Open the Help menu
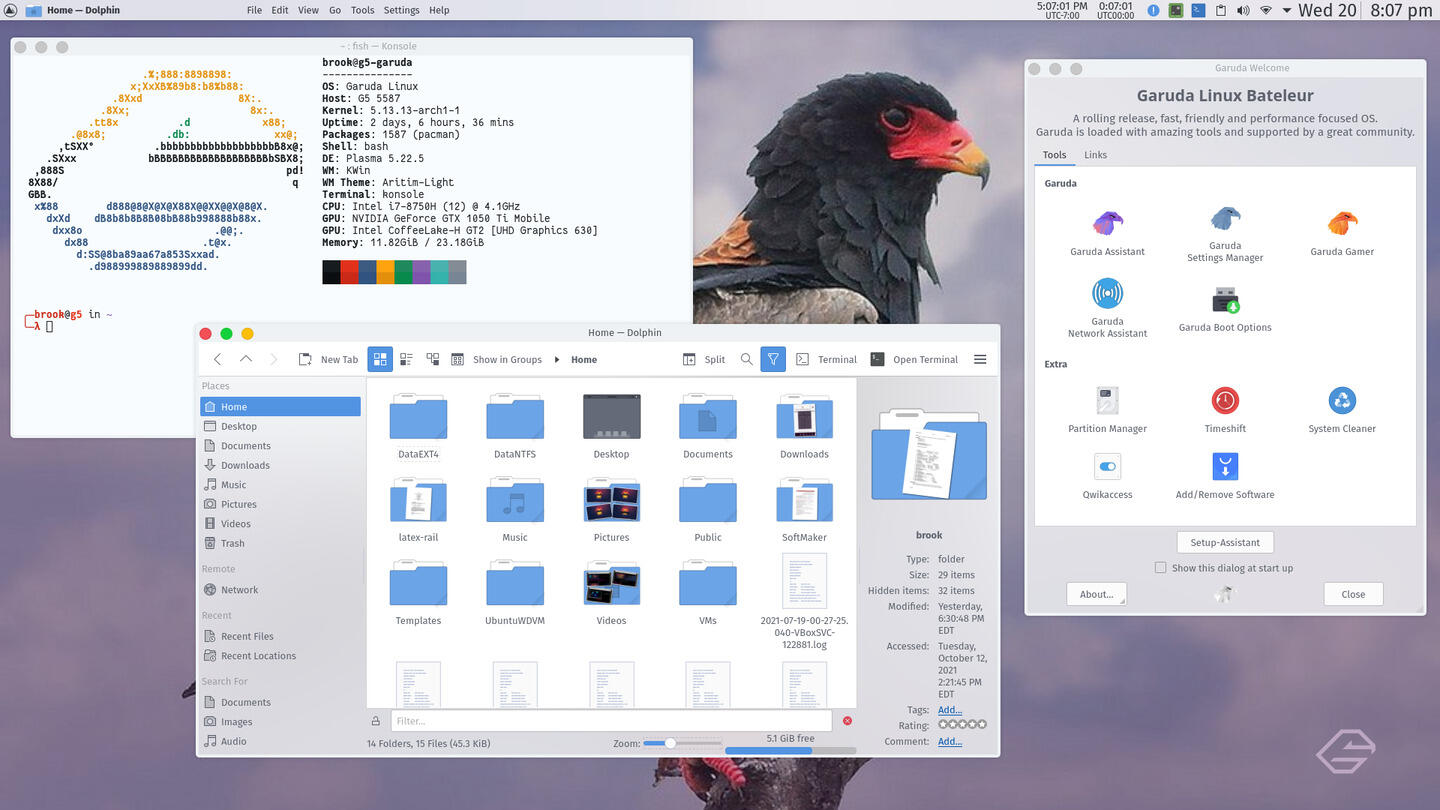 (439, 10)
